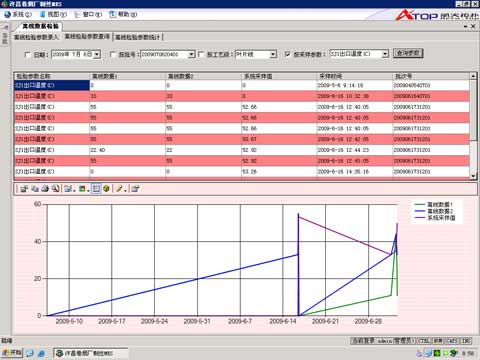480x360 pixels.
Task: Expand the batch number combo box
Action: (191, 54)
